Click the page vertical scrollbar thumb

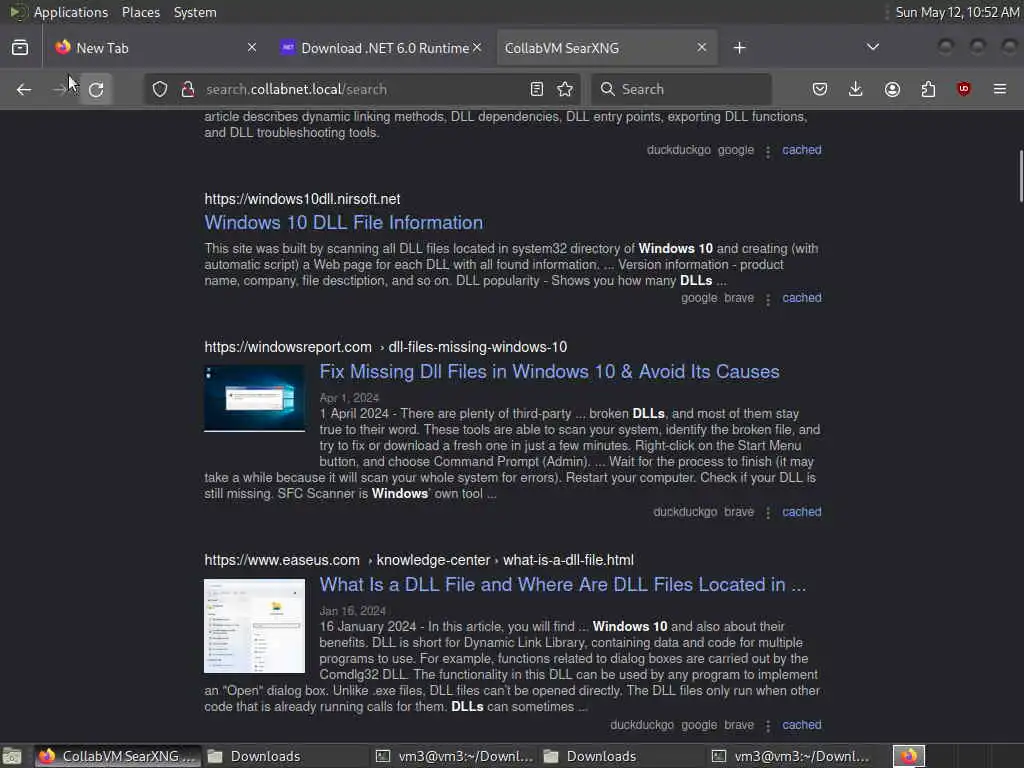(x=1020, y=176)
